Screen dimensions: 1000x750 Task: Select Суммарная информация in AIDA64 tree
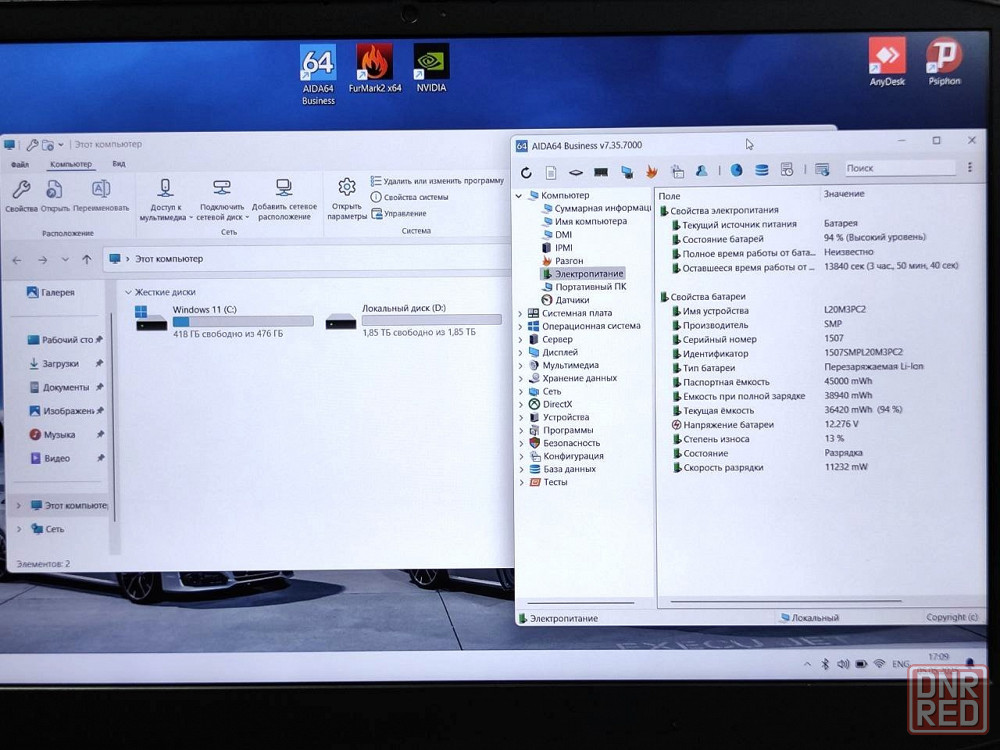coord(596,208)
